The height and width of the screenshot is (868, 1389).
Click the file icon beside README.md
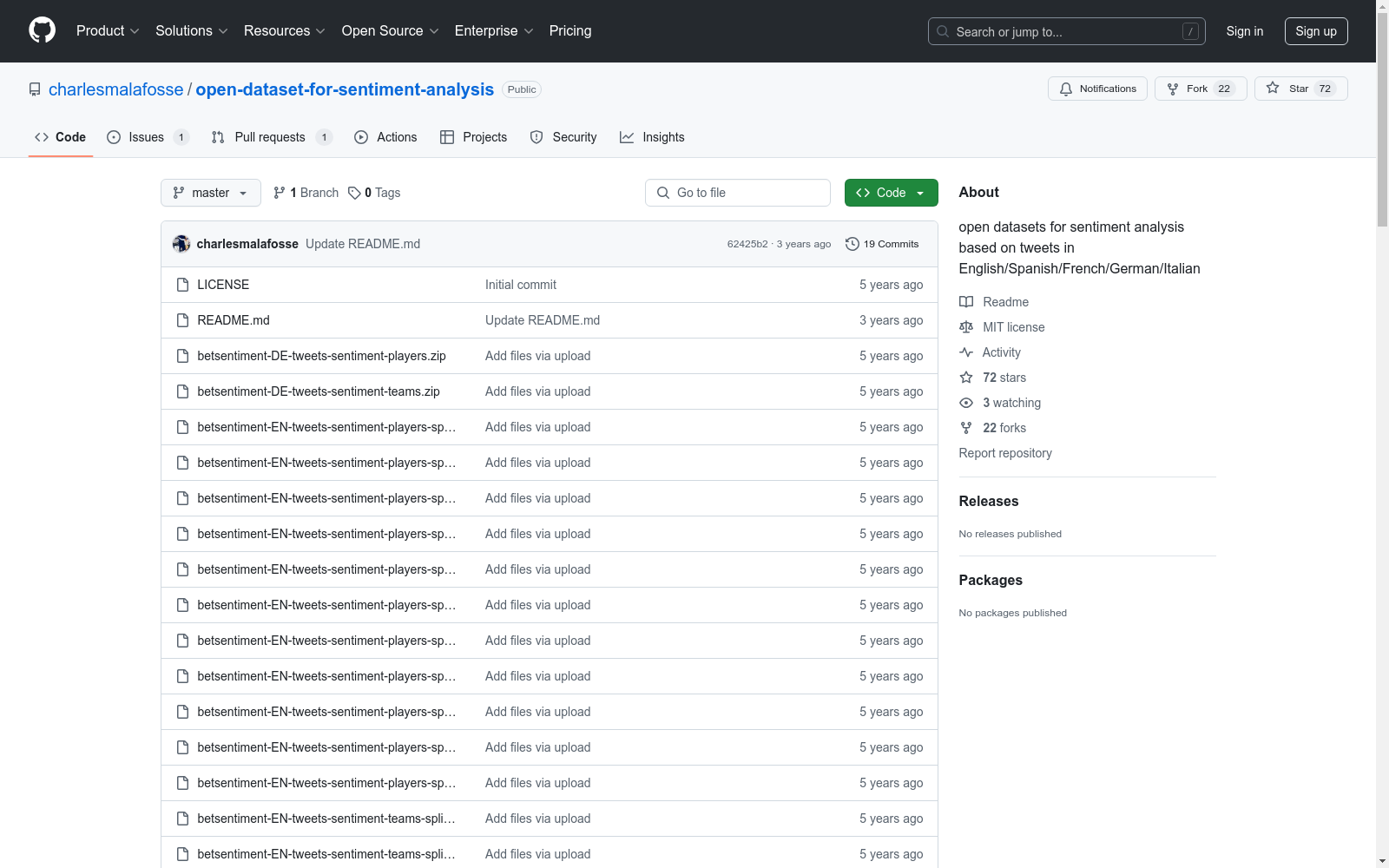tap(182, 320)
